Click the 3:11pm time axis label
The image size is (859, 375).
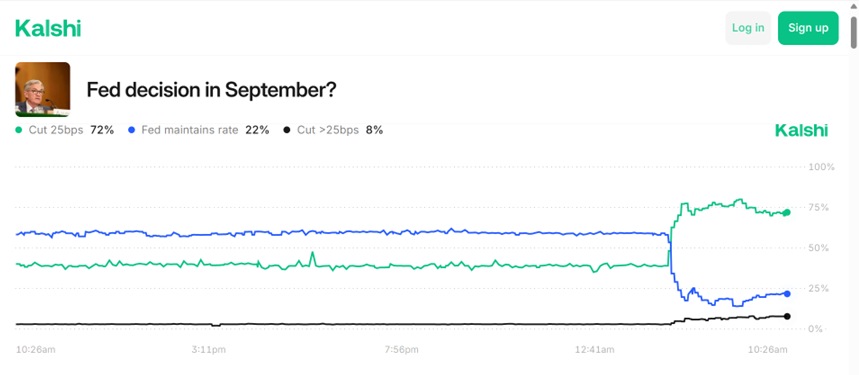point(207,349)
